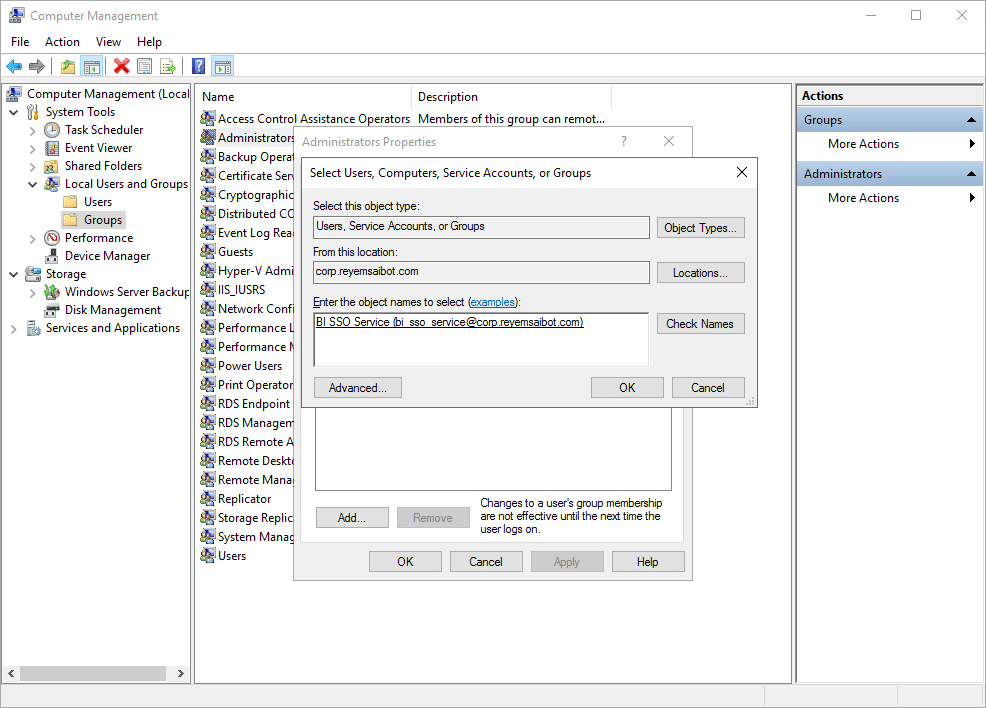Open Help with the question mark icon

pyautogui.click(x=198, y=66)
